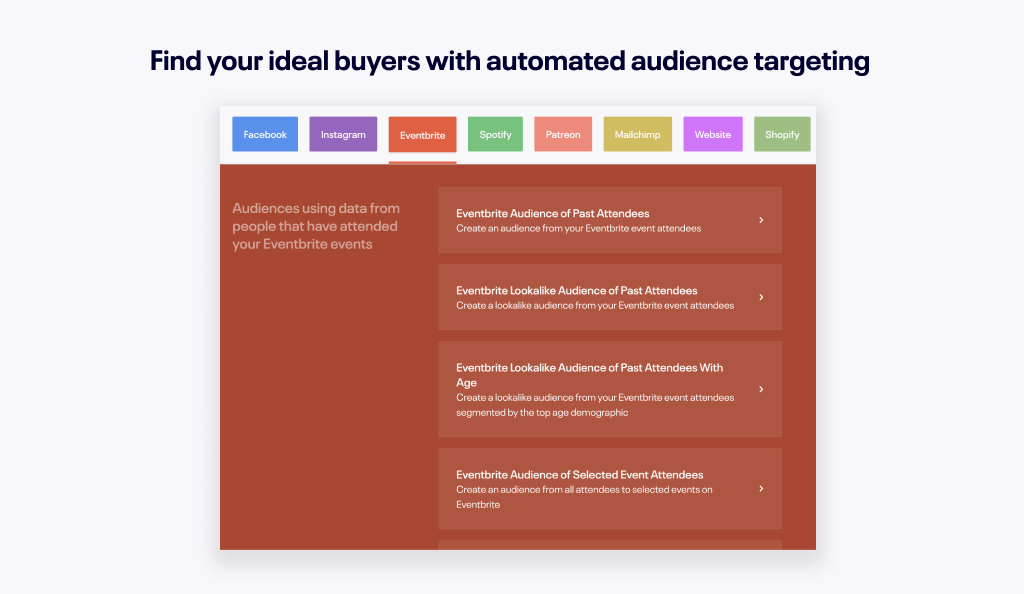Viewport: 1024px width, 594px height.
Task: Switch to the Facebook tab
Action: (264, 134)
